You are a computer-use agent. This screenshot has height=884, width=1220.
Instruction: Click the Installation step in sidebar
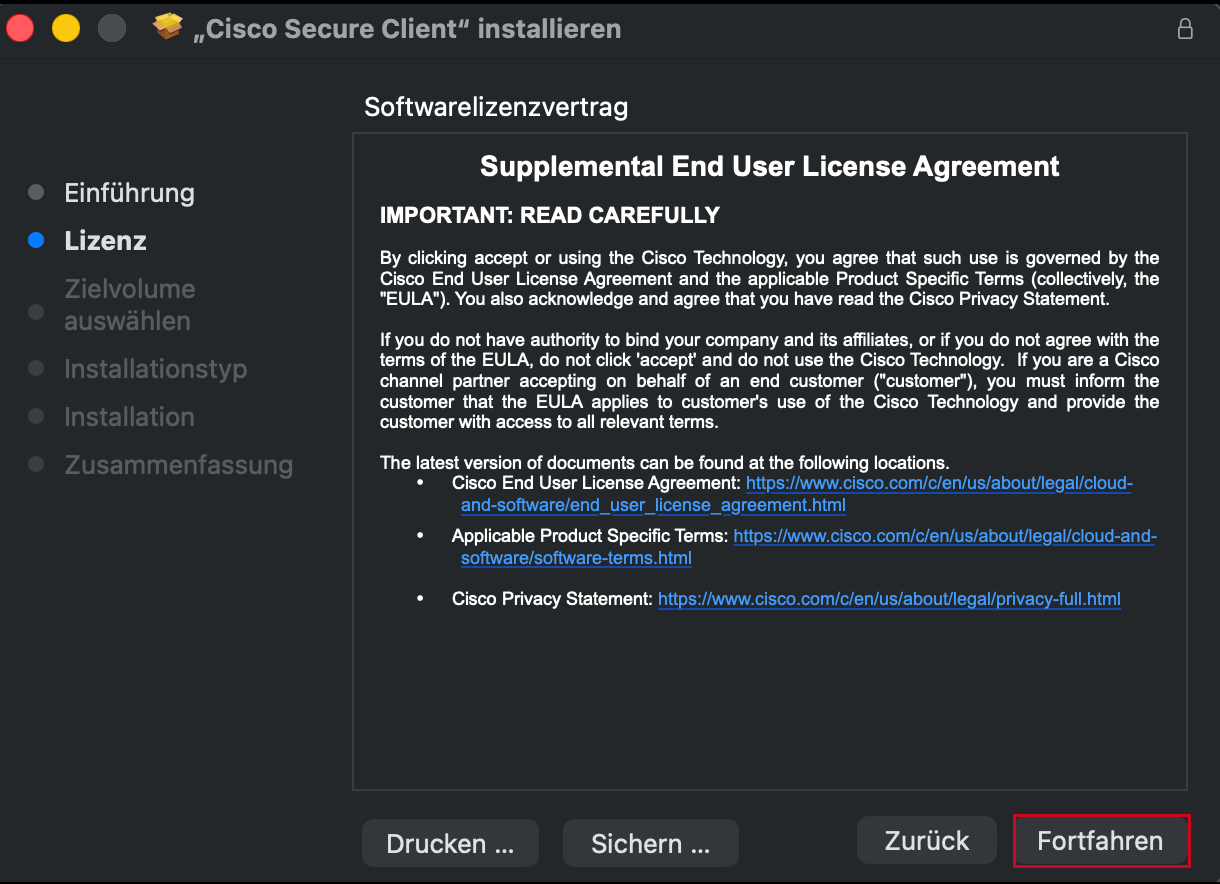(129, 417)
